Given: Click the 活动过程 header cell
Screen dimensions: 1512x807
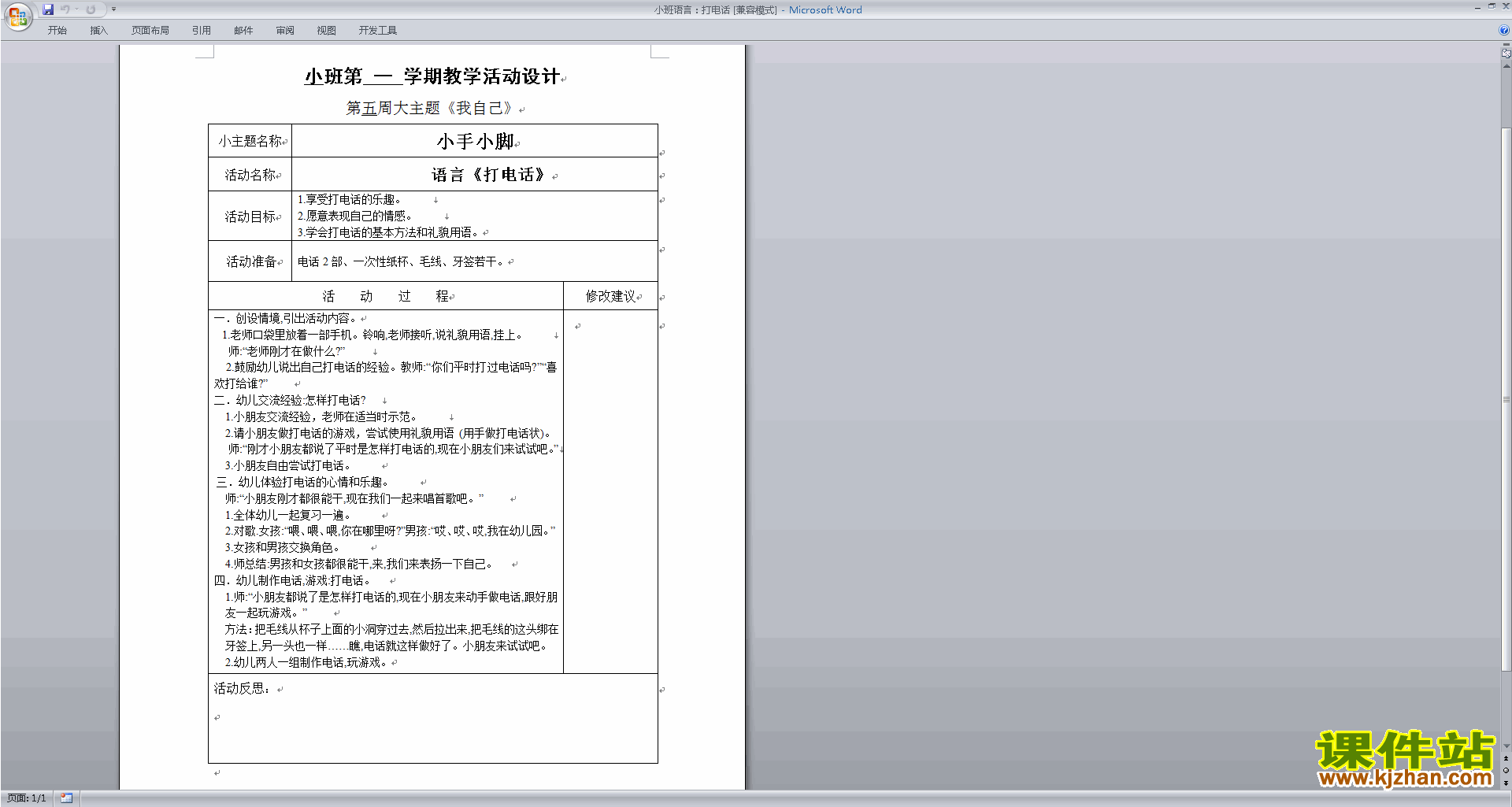Looking at the screenshot, I should (386, 296).
